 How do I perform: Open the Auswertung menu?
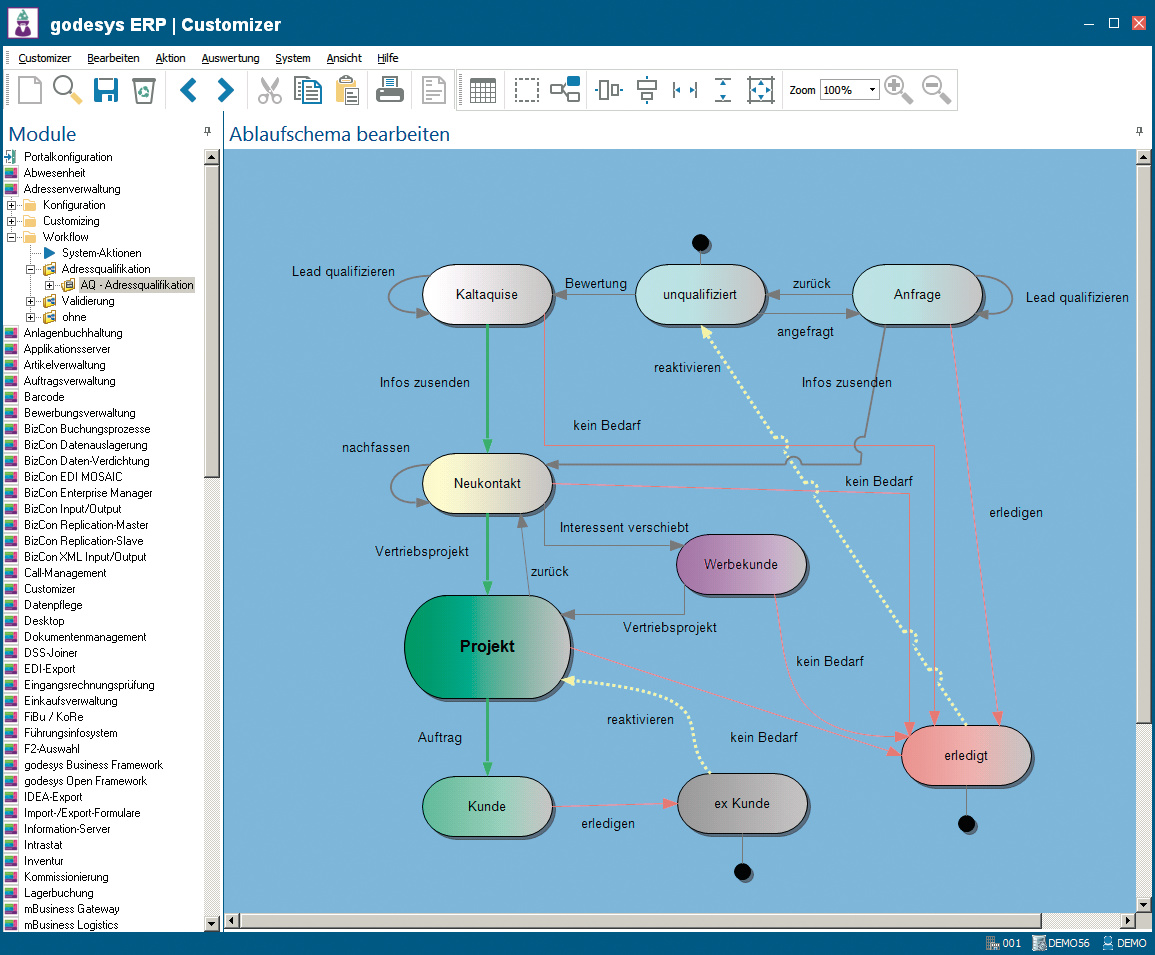coord(230,58)
